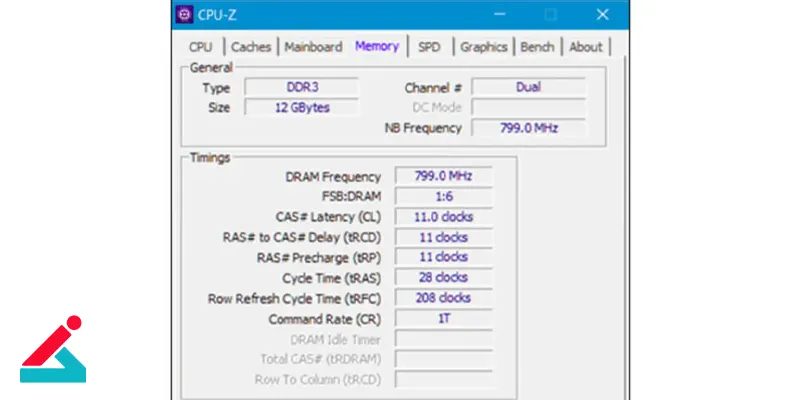Close the CPU-Z window
This screenshot has width=800, height=400.
pyautogui.click(x=602, y=15)
